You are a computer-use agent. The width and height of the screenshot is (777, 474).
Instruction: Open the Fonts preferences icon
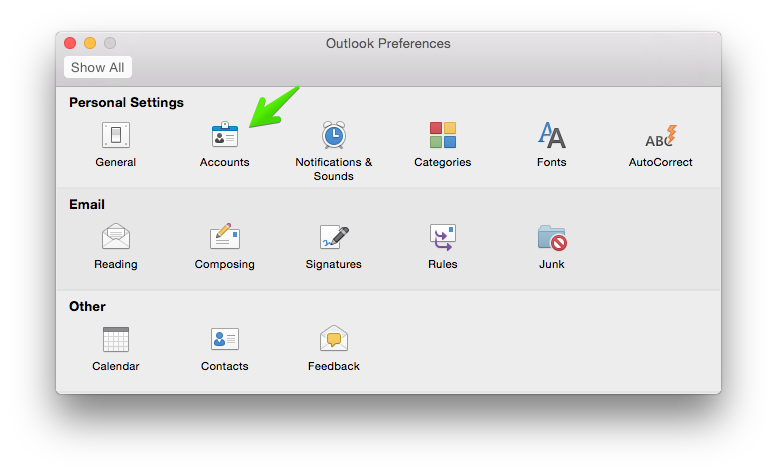click(x=552, y=135)
